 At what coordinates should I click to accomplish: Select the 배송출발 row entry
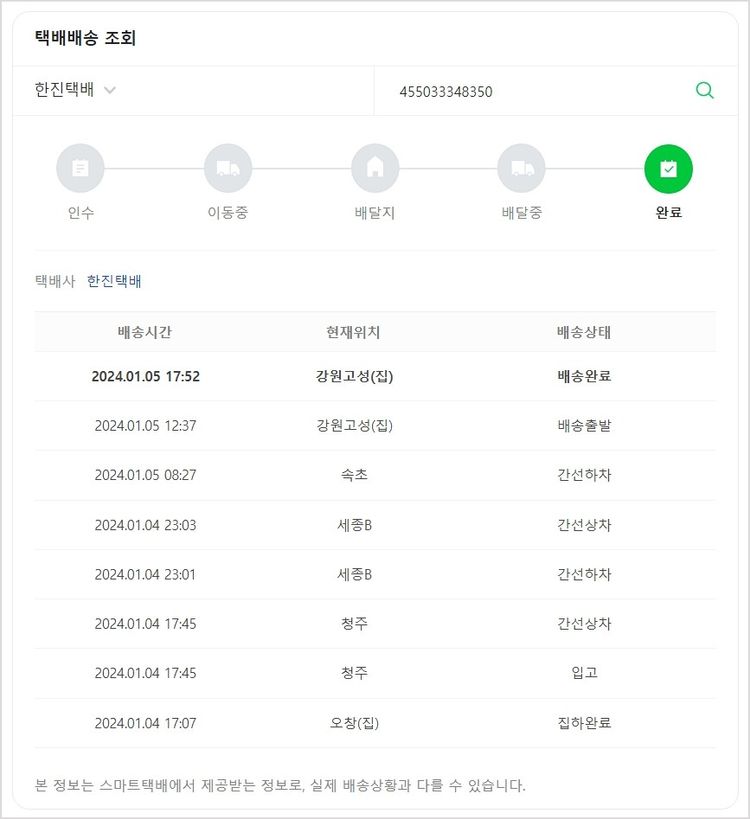[x=584, y=426]
